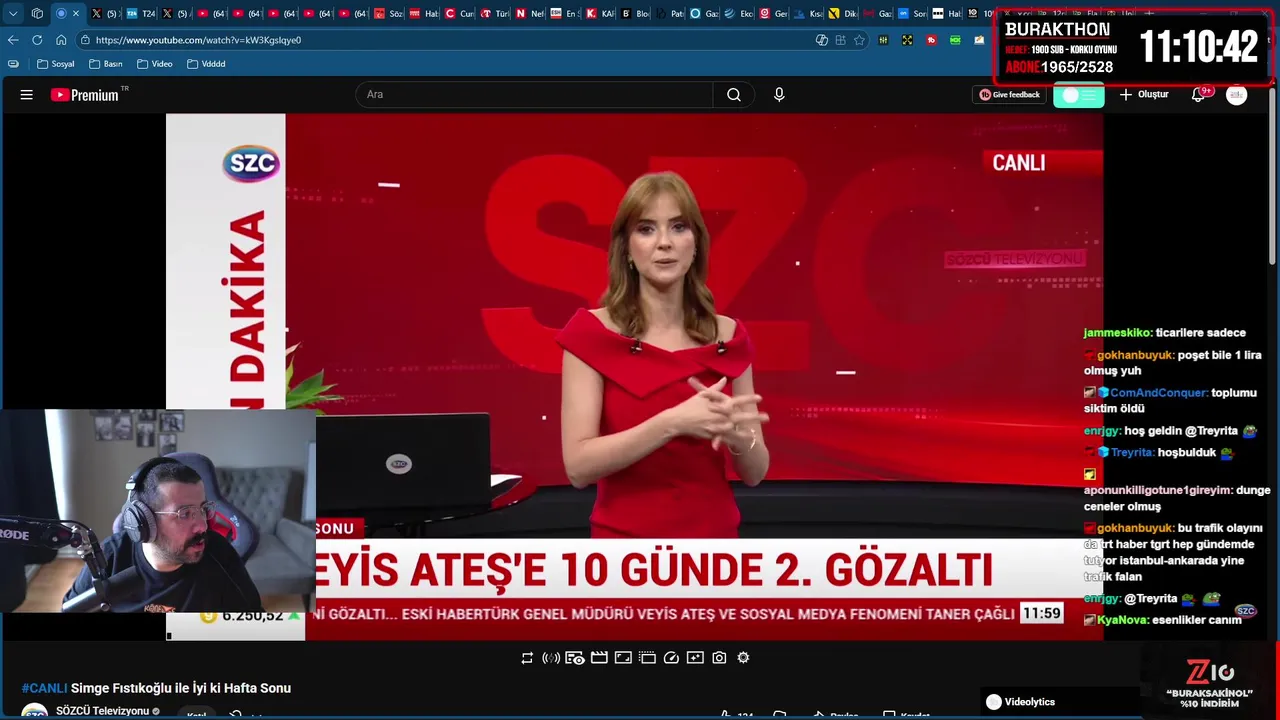Take a video screenshot with camera icon
This screenshot has height=720, width=1280.
point(719,658)
